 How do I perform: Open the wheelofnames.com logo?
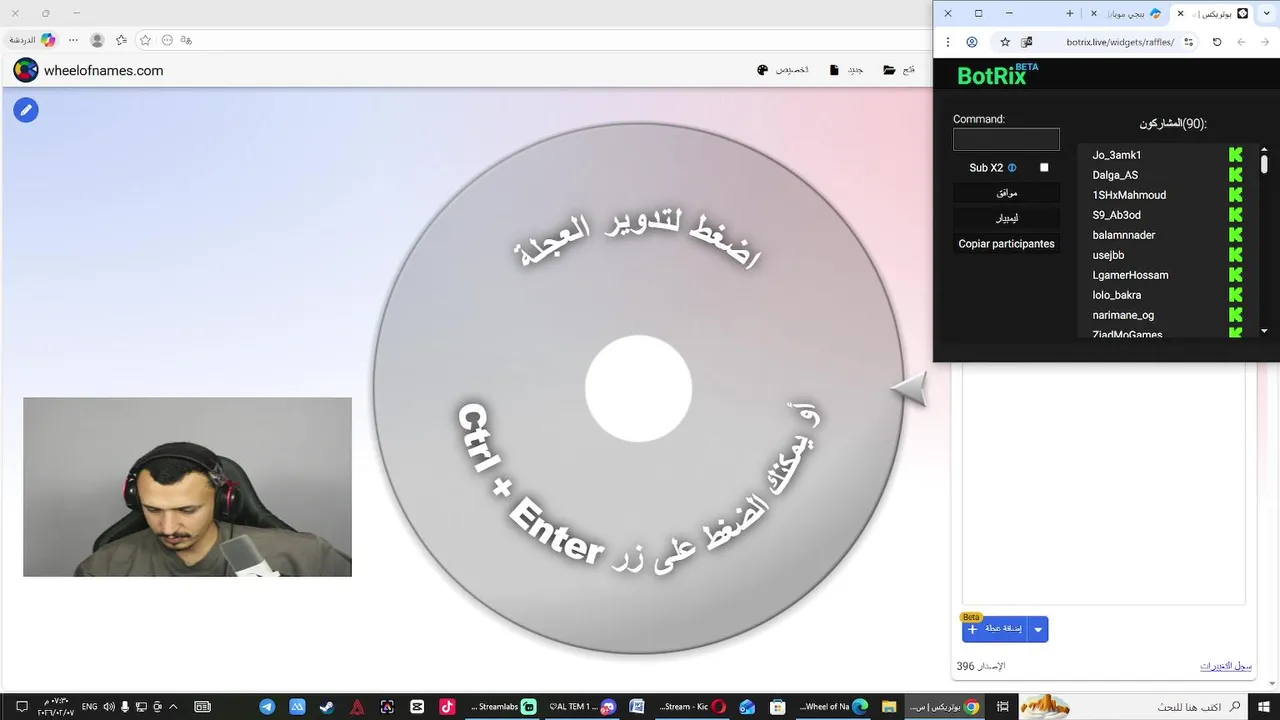(x=88, y=70)
